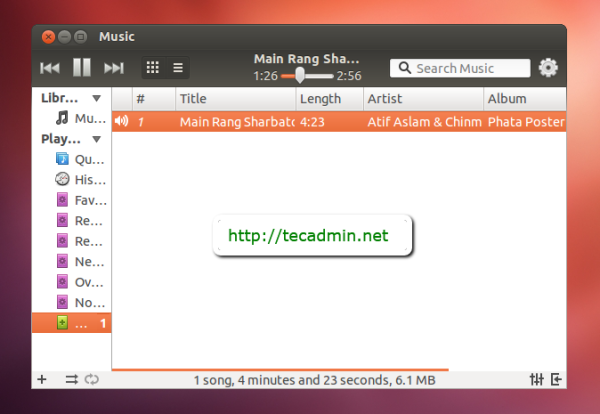Add a new playlist with plus icon

[x=42, y=380]
